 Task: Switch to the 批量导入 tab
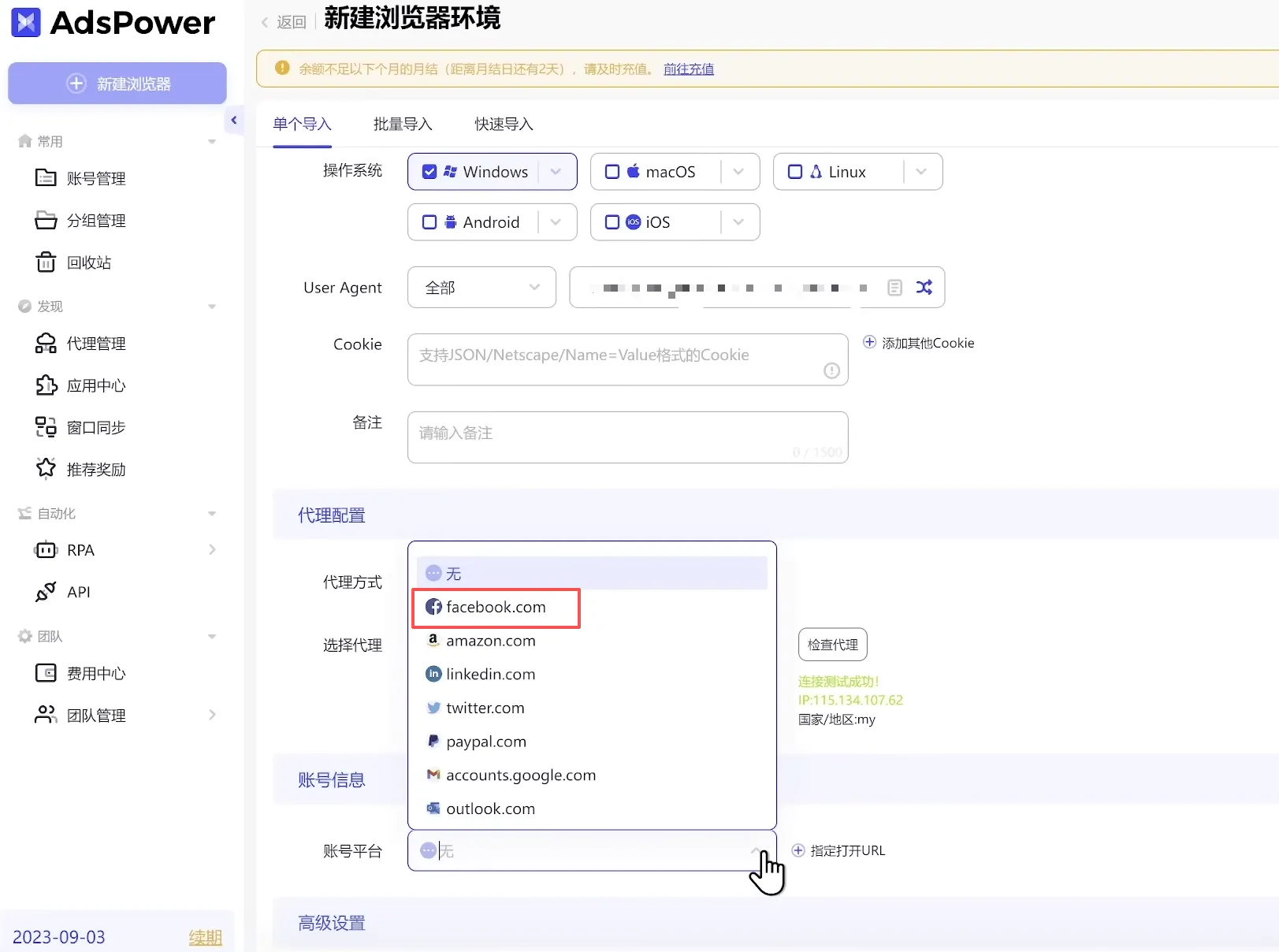(403, 124)
